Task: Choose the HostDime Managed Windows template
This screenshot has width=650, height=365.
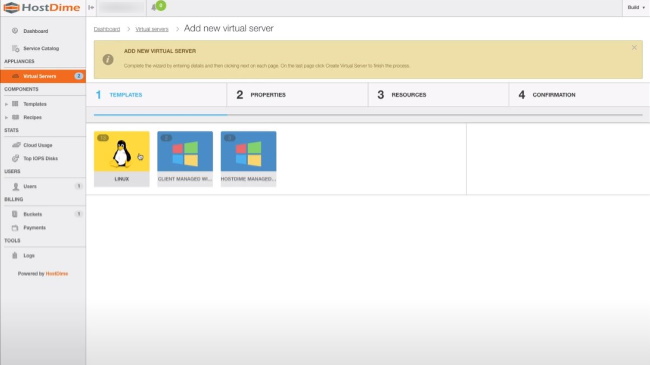Action: click(248, 158)
